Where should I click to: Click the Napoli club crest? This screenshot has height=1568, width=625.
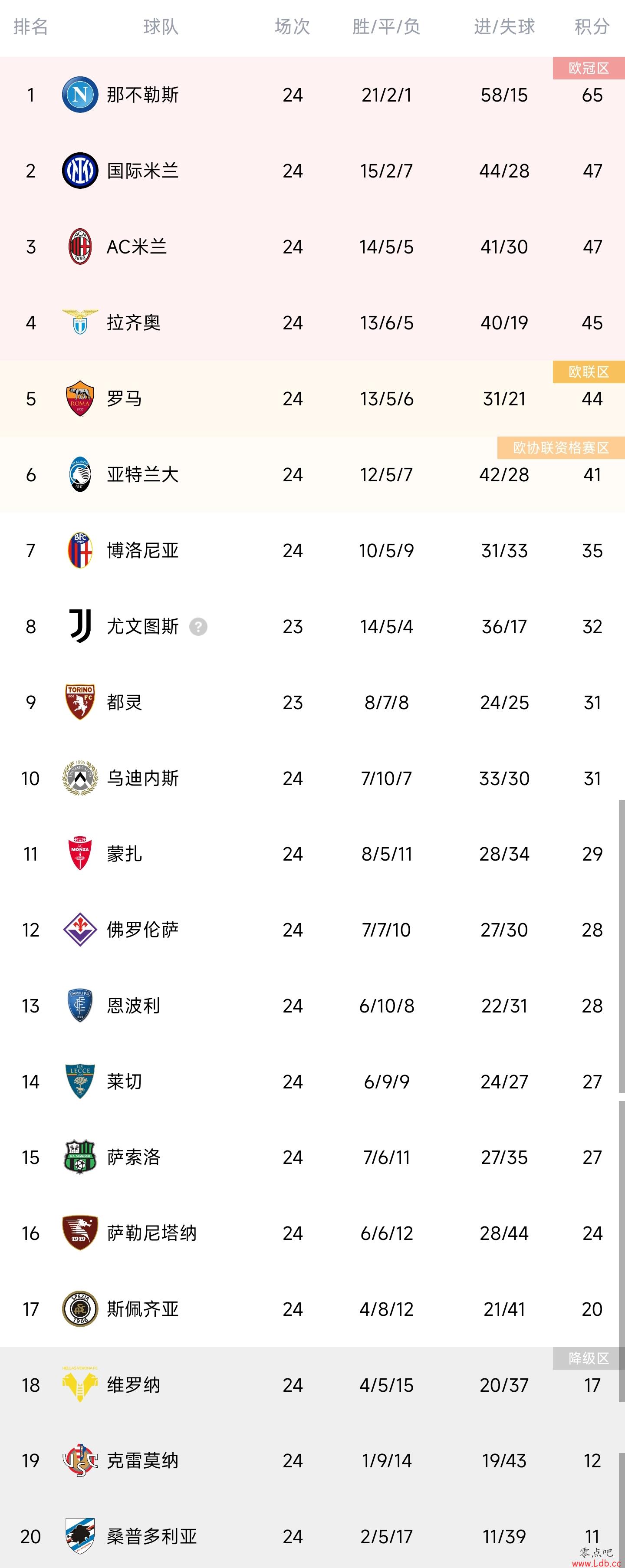point(80,94)
